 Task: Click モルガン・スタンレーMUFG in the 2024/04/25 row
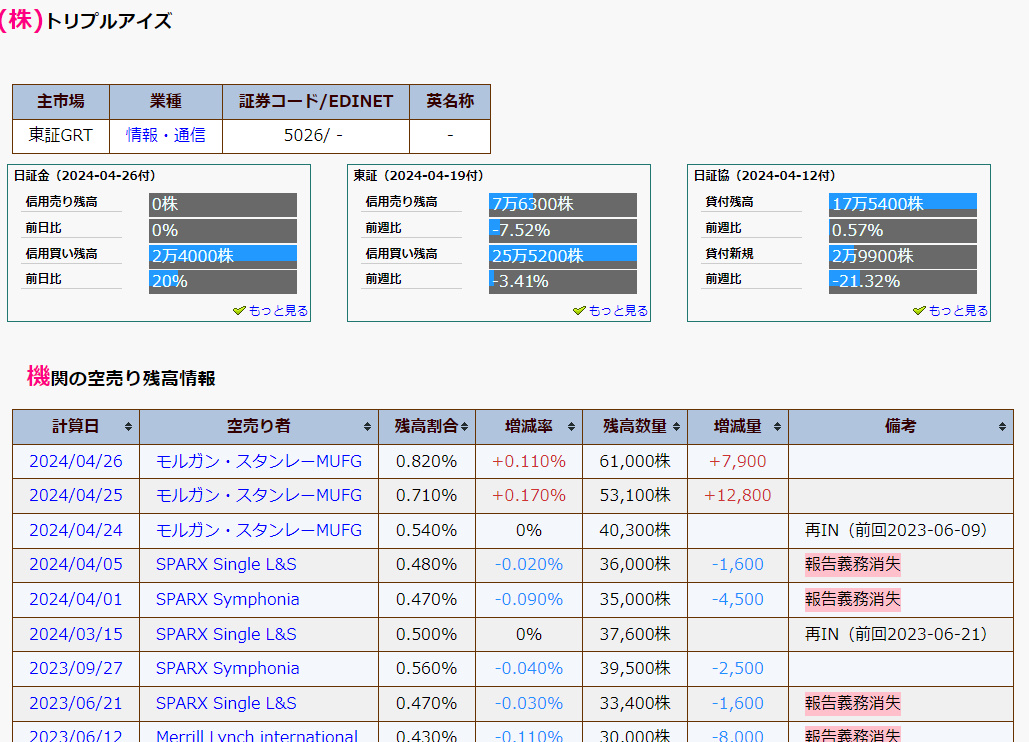click(x=259, y=495)
